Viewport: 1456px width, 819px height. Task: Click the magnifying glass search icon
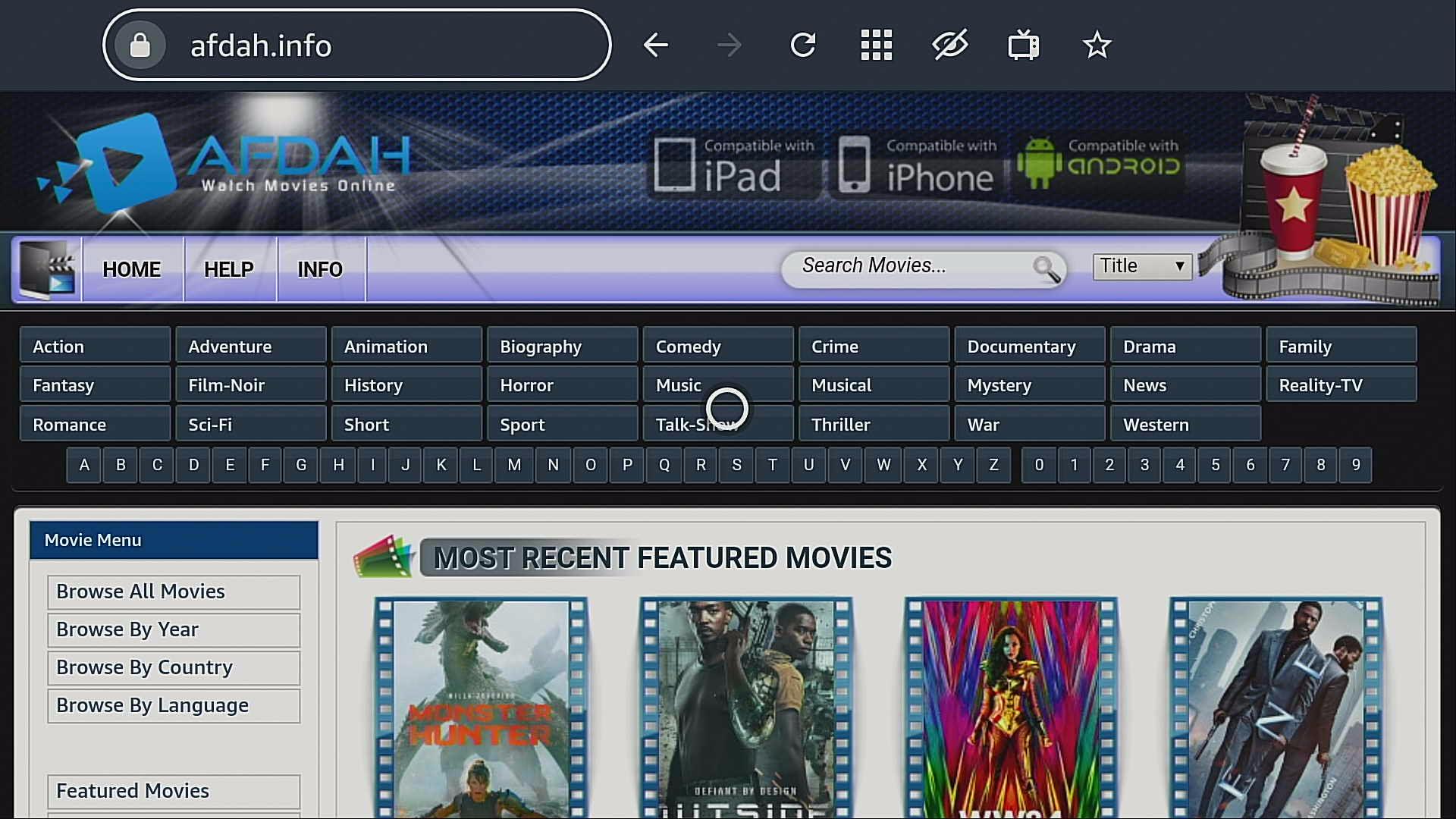(x=1046, y=268)
